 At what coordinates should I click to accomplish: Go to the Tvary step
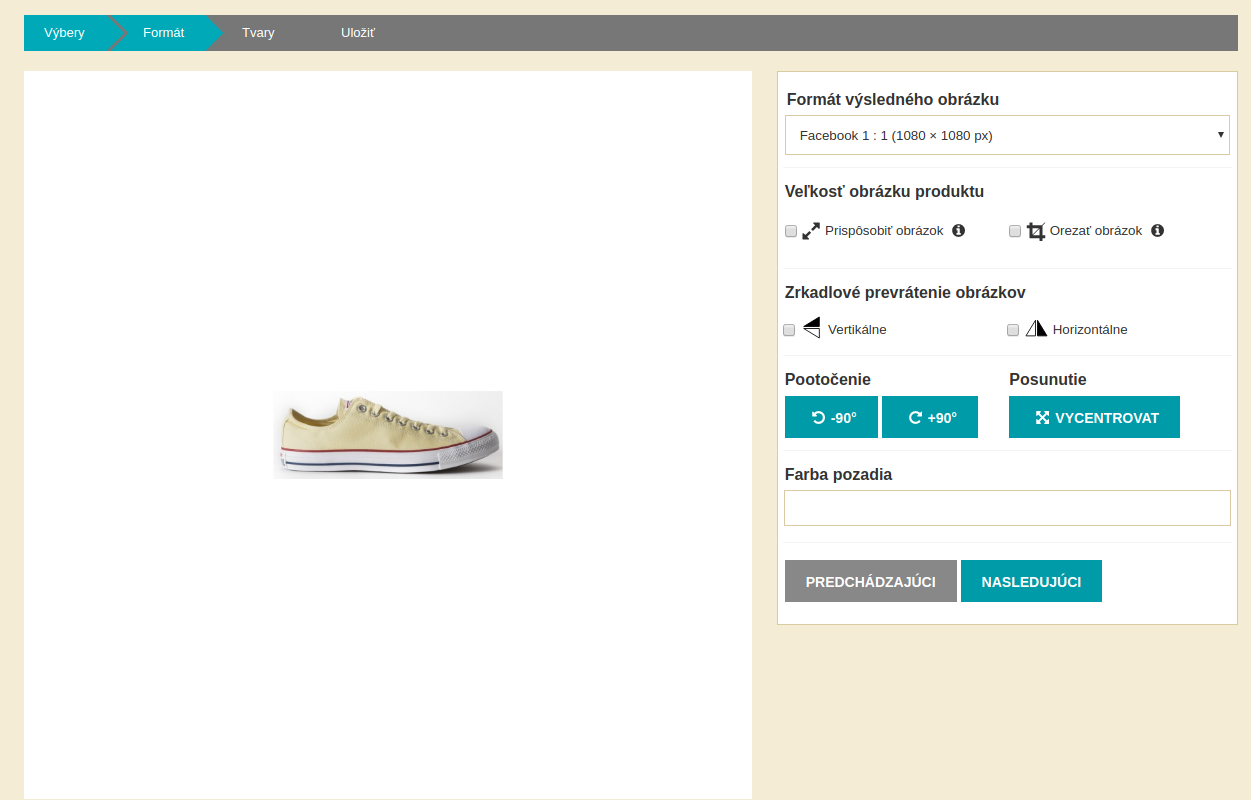[x=258, y=33]
